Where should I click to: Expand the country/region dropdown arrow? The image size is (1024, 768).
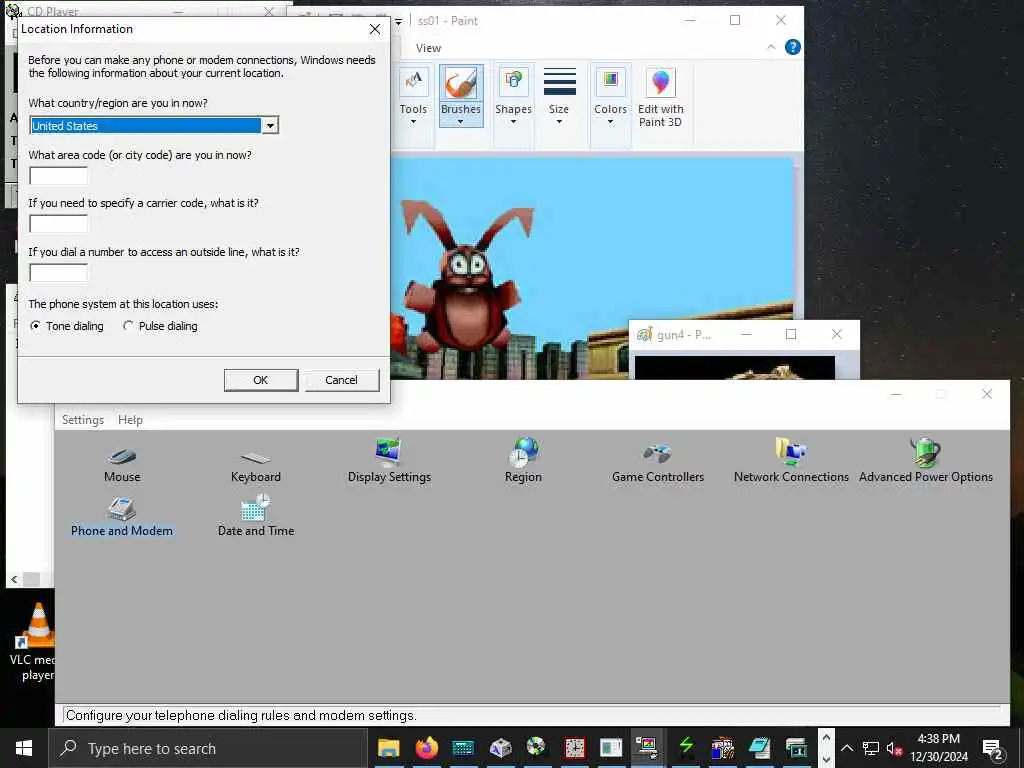tap(270, 125)
